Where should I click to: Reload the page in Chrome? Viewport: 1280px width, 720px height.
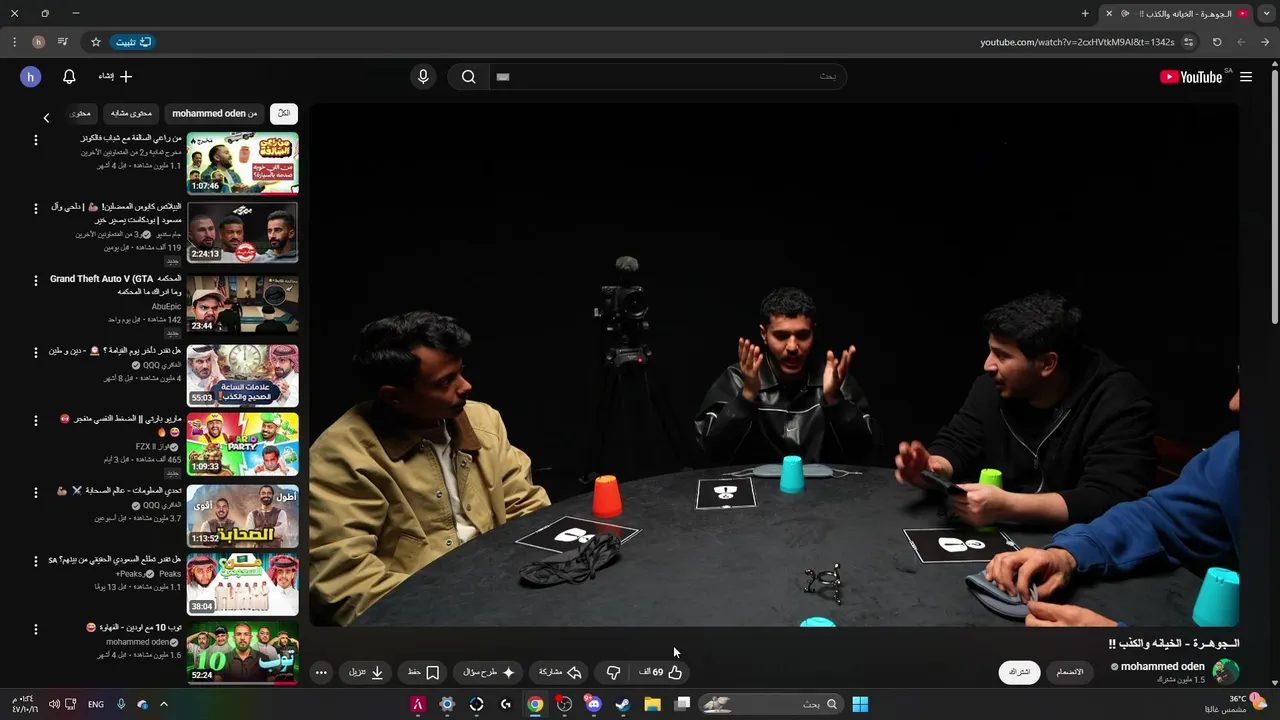coord(1217,42)
